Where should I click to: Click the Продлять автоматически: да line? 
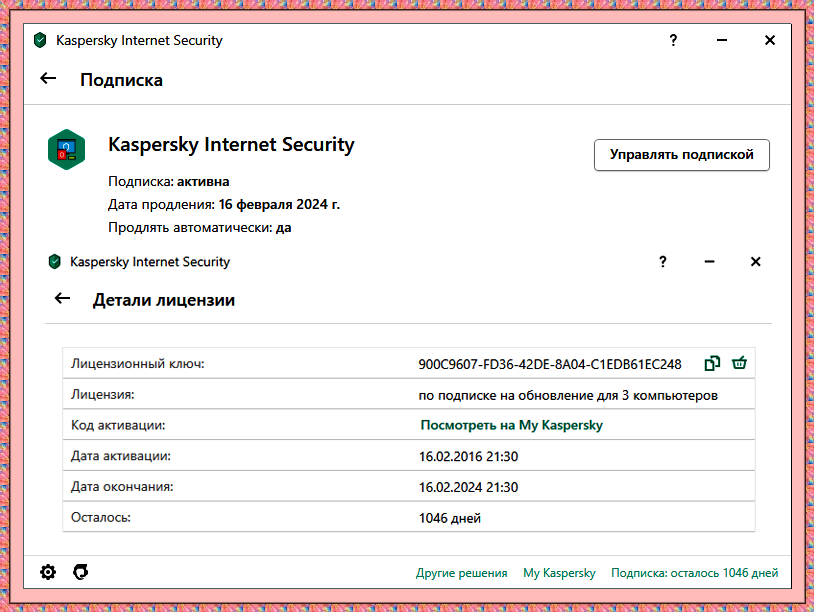point(199,227)
